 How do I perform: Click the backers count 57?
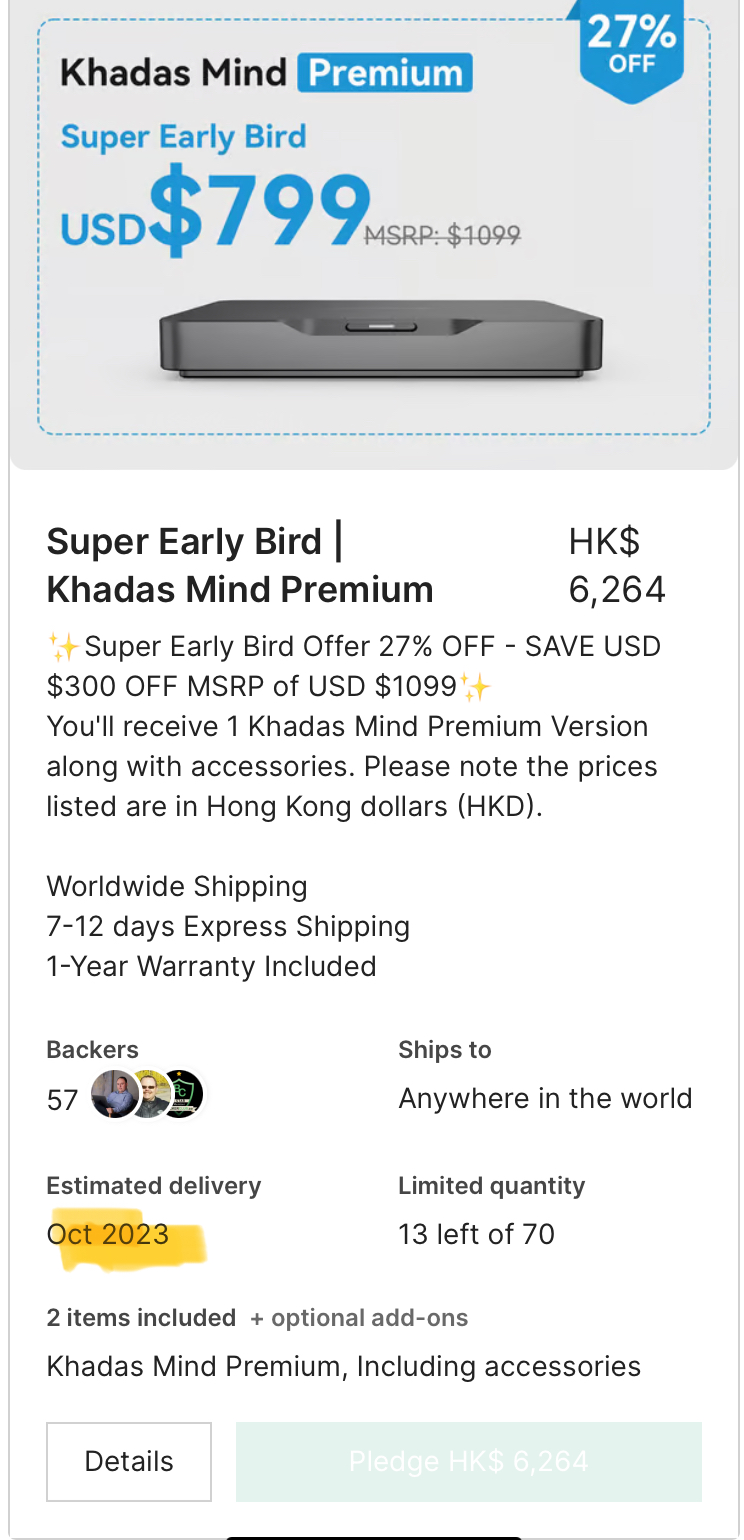(x=62, y=1100)
